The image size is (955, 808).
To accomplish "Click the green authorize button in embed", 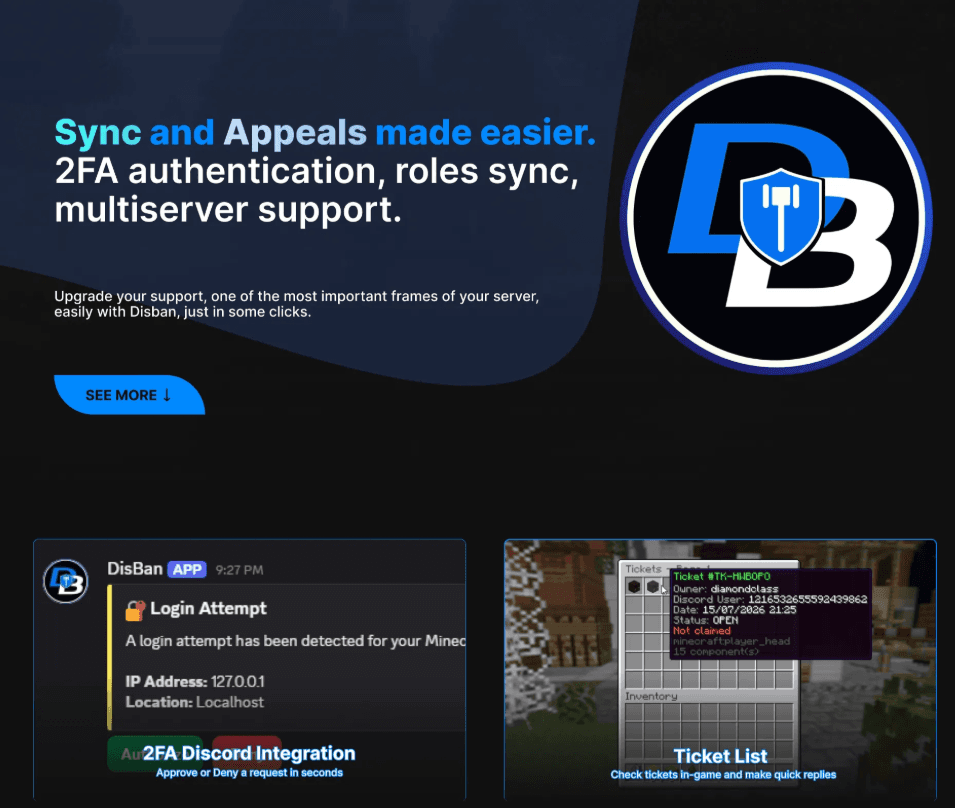I will coord(155,754).
